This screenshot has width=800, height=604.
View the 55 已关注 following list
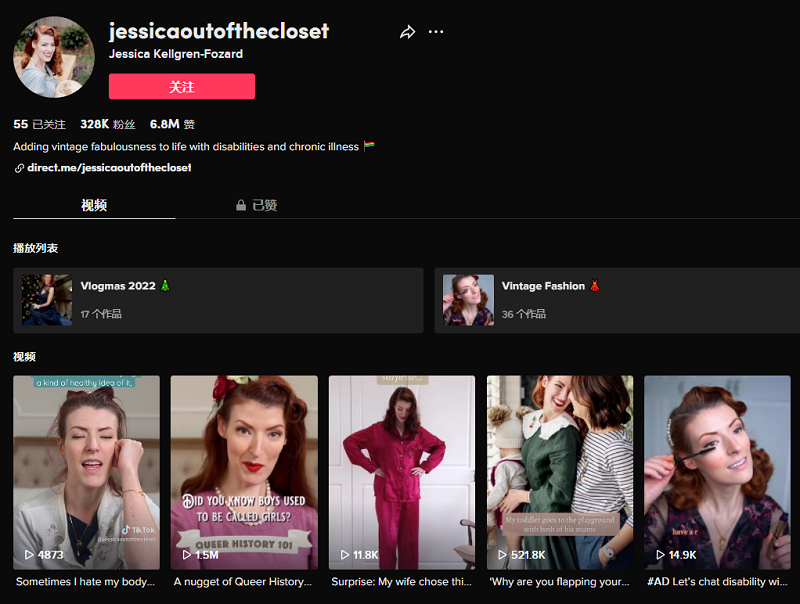click(39, 124)
